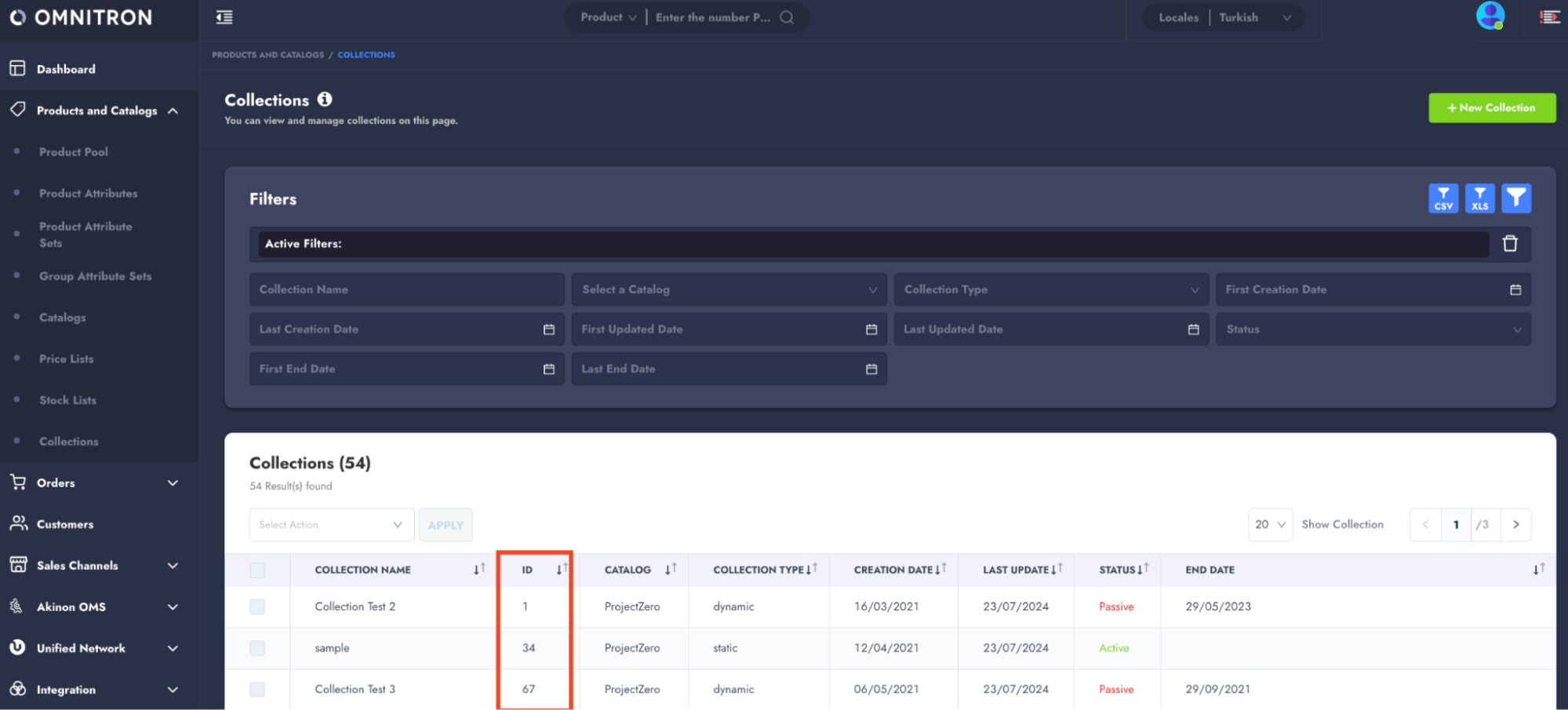
Task: Open the Select a Catalog dropdown
Action: pyautogui.click(x=728, y=289)
